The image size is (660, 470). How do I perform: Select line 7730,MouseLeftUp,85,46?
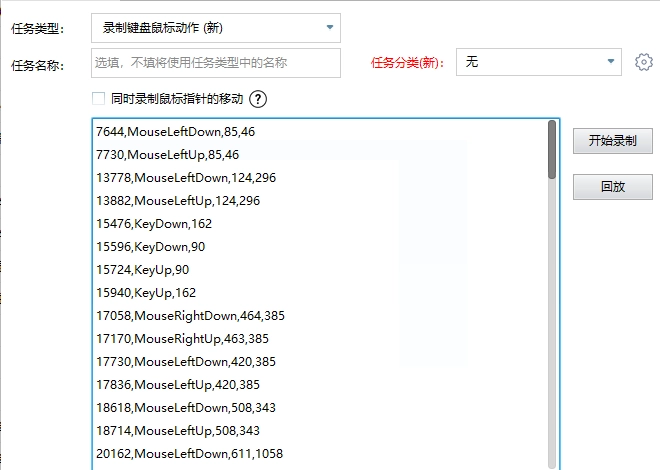pos(167,155)
